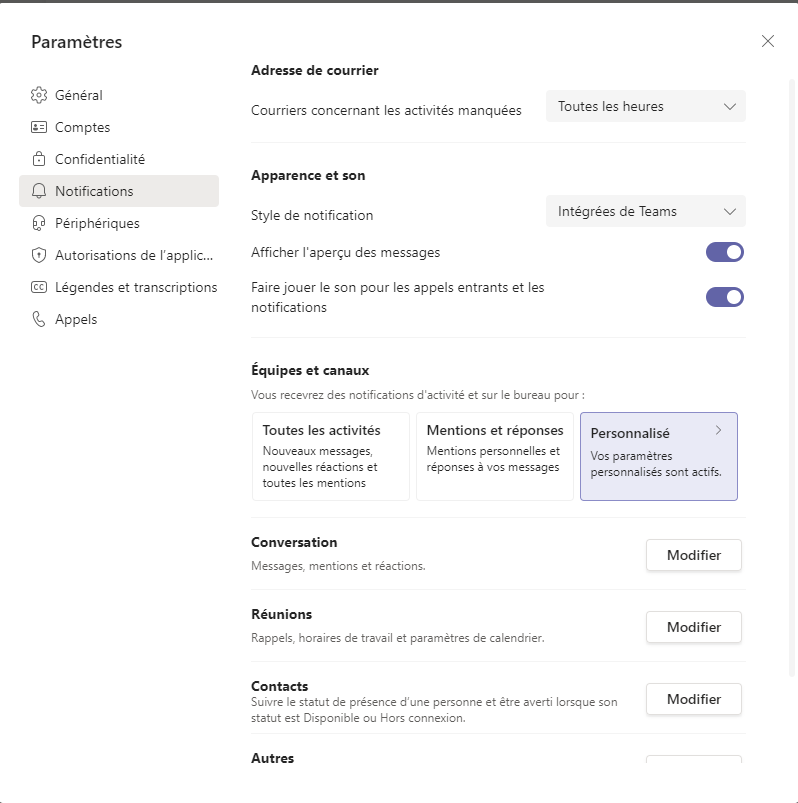
Task: Click Modifier for Réunions settings
Action: pyautogui.click(x=694, y=627)
